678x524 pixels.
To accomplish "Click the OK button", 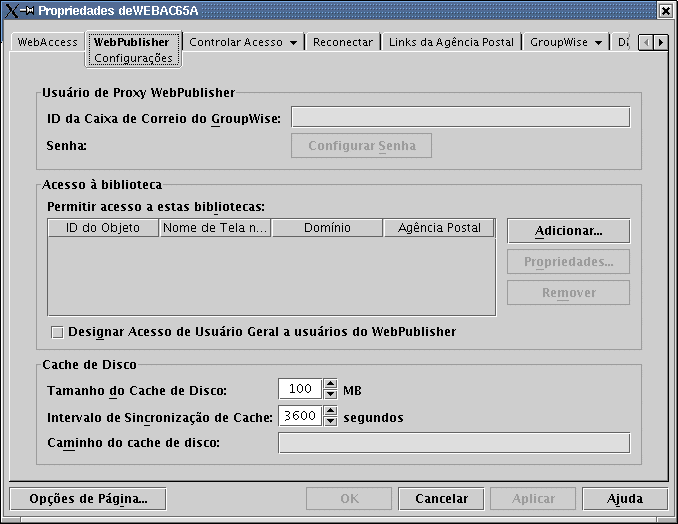I will (349, 499).
